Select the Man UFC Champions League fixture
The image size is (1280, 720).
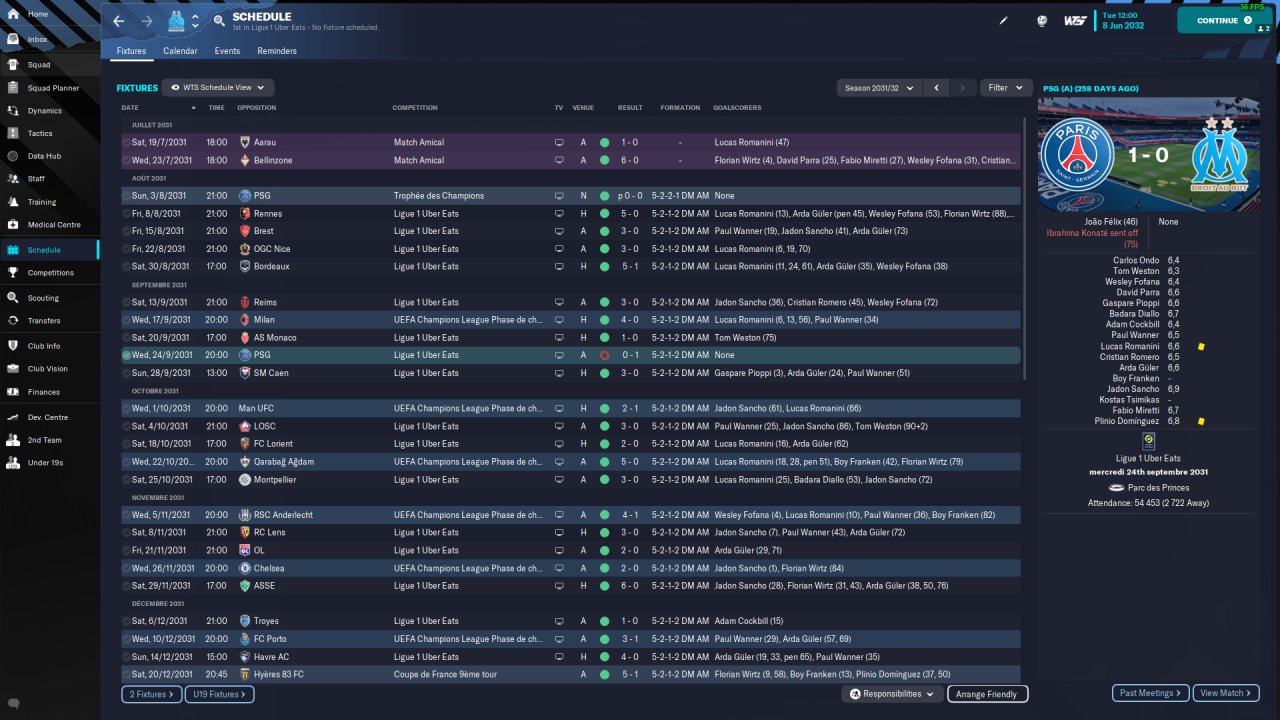[570, 408]
